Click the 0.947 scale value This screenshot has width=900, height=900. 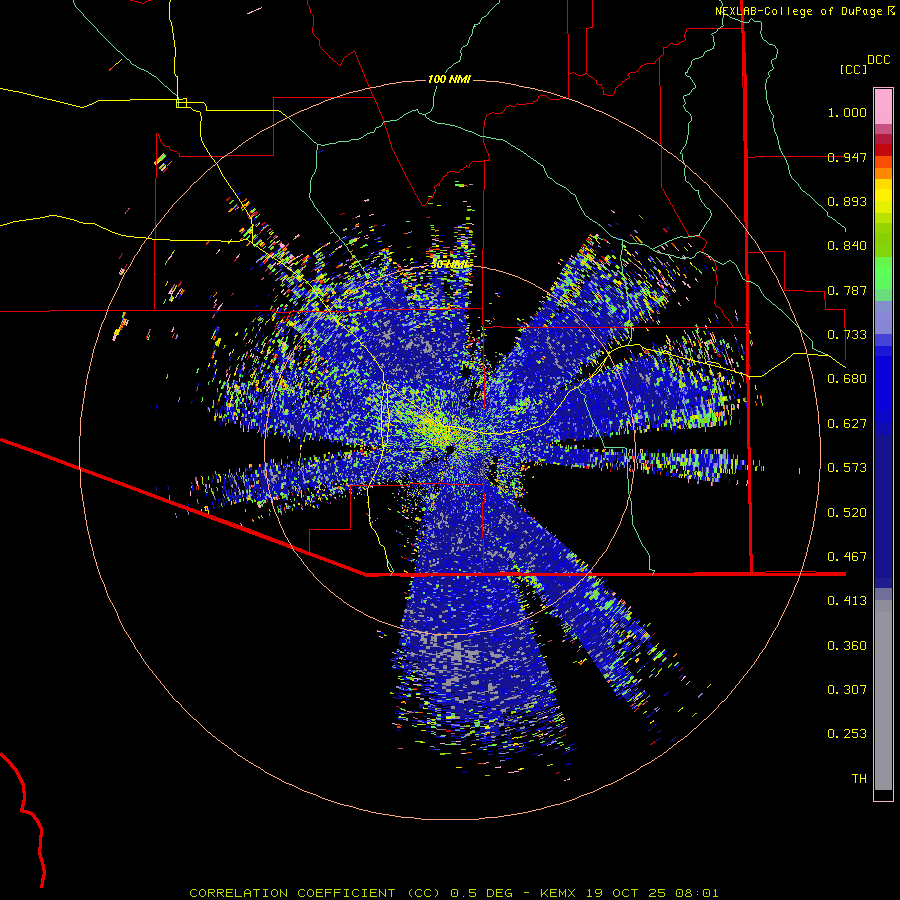click(x=847, y=157)
